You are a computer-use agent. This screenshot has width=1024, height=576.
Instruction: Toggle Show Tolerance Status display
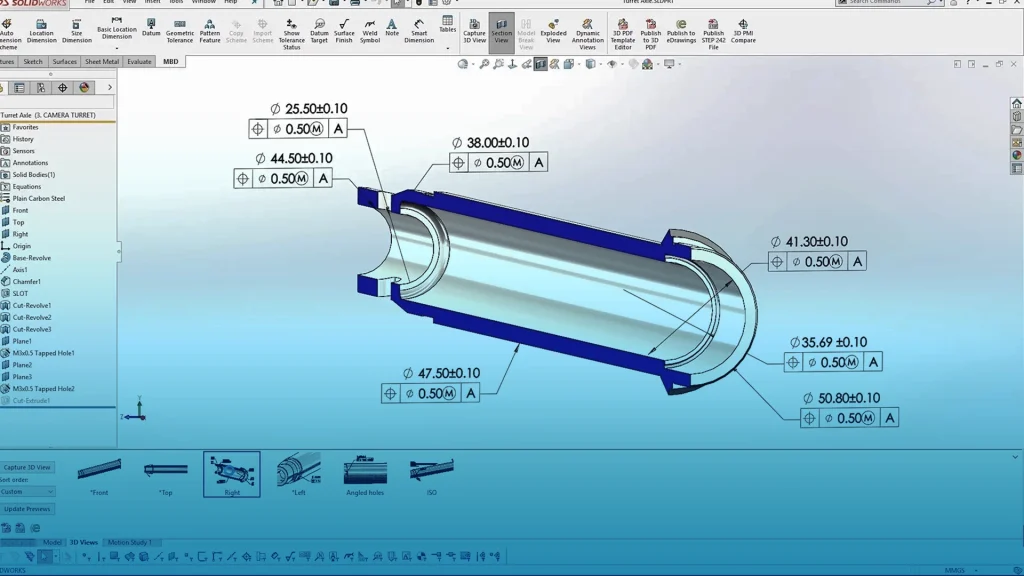(x=290, y=30)
